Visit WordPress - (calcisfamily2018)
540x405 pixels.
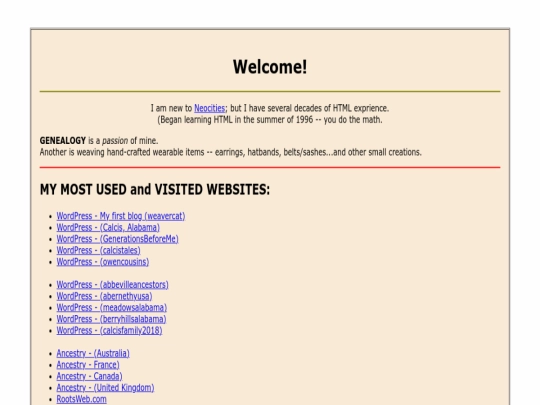coord(109,331)
